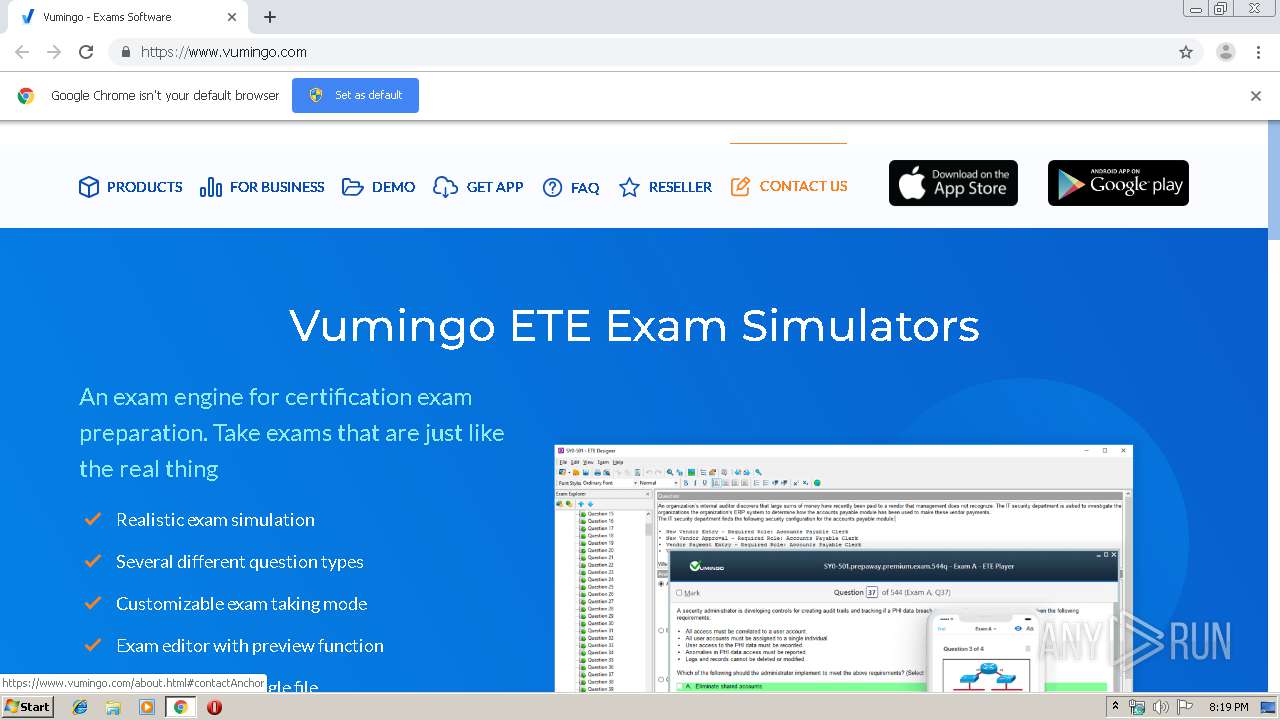Click the Products cube icon
1280x720 pixels.
(x=89, y=187)
